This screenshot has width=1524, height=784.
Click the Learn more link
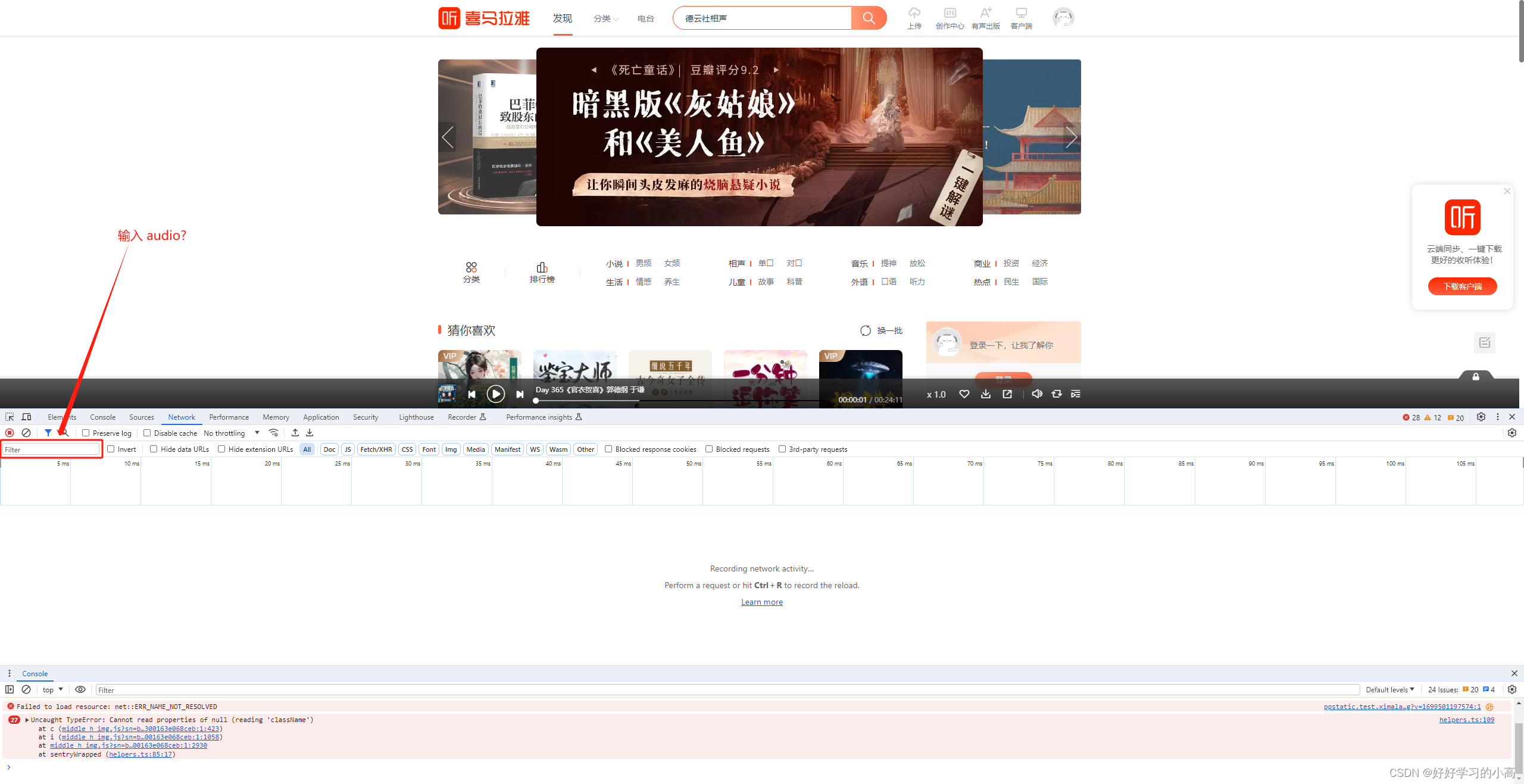pyautogui.click(x=762, y=602)
